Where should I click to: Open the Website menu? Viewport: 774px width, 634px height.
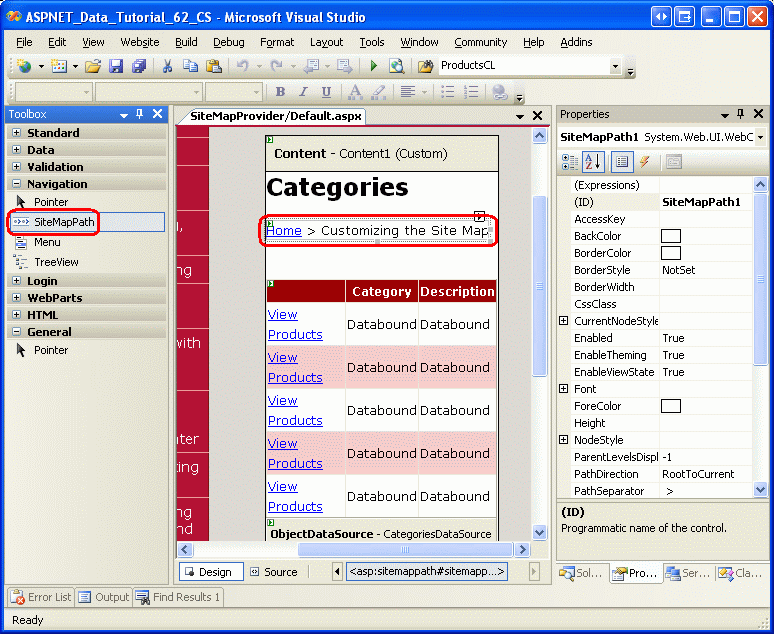pos(139,42)
